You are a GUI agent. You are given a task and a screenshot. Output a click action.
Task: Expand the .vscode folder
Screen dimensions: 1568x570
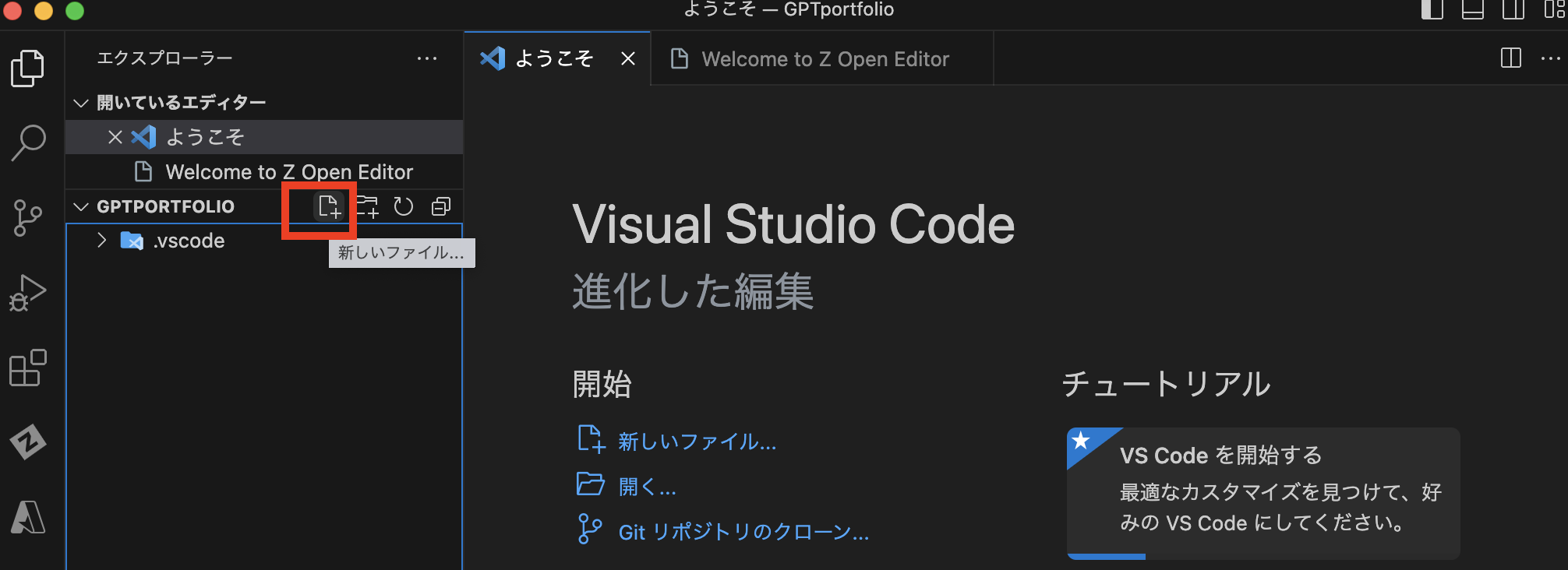[101, 241]
